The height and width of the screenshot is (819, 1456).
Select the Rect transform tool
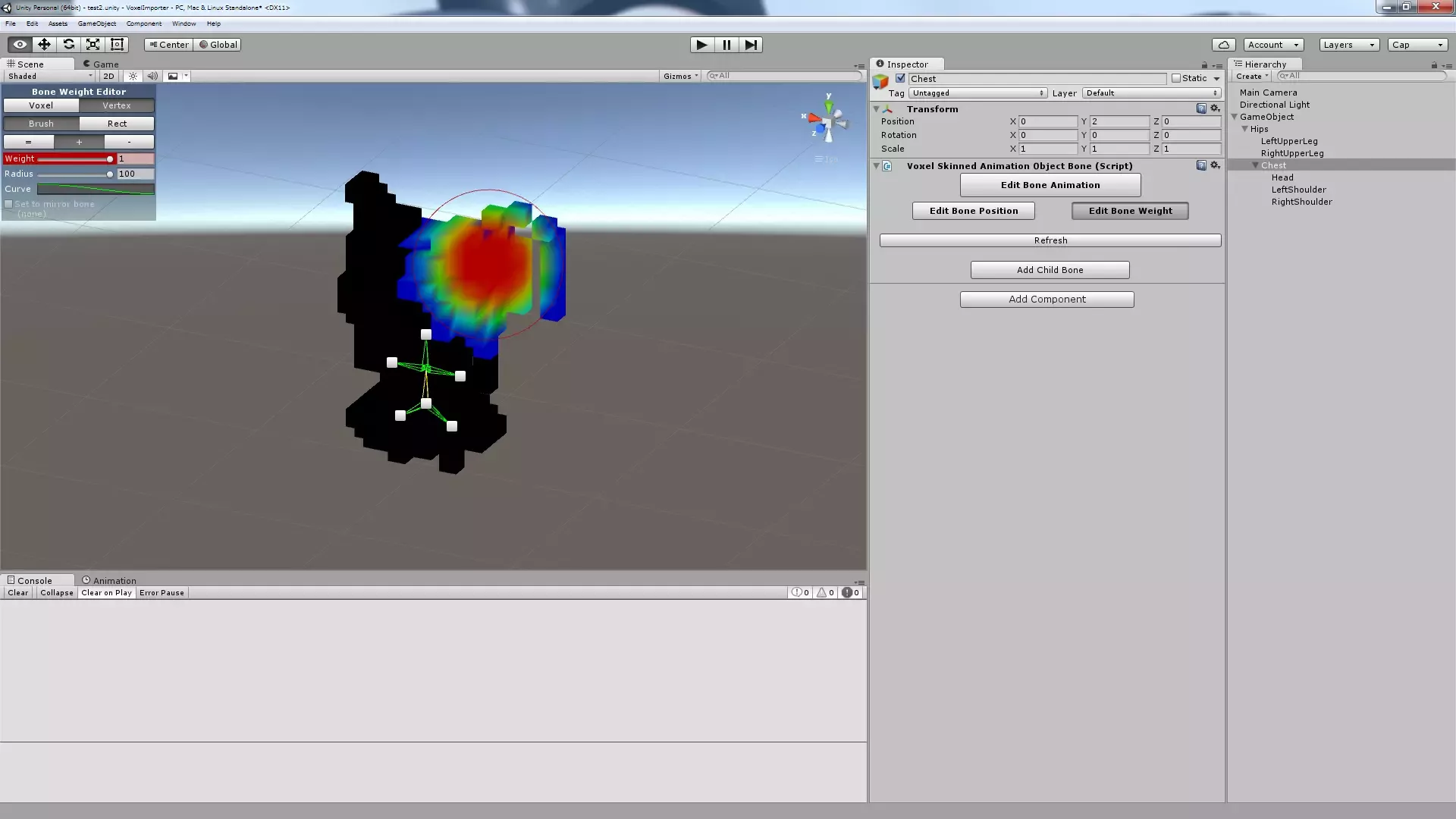tap(117, 45)
